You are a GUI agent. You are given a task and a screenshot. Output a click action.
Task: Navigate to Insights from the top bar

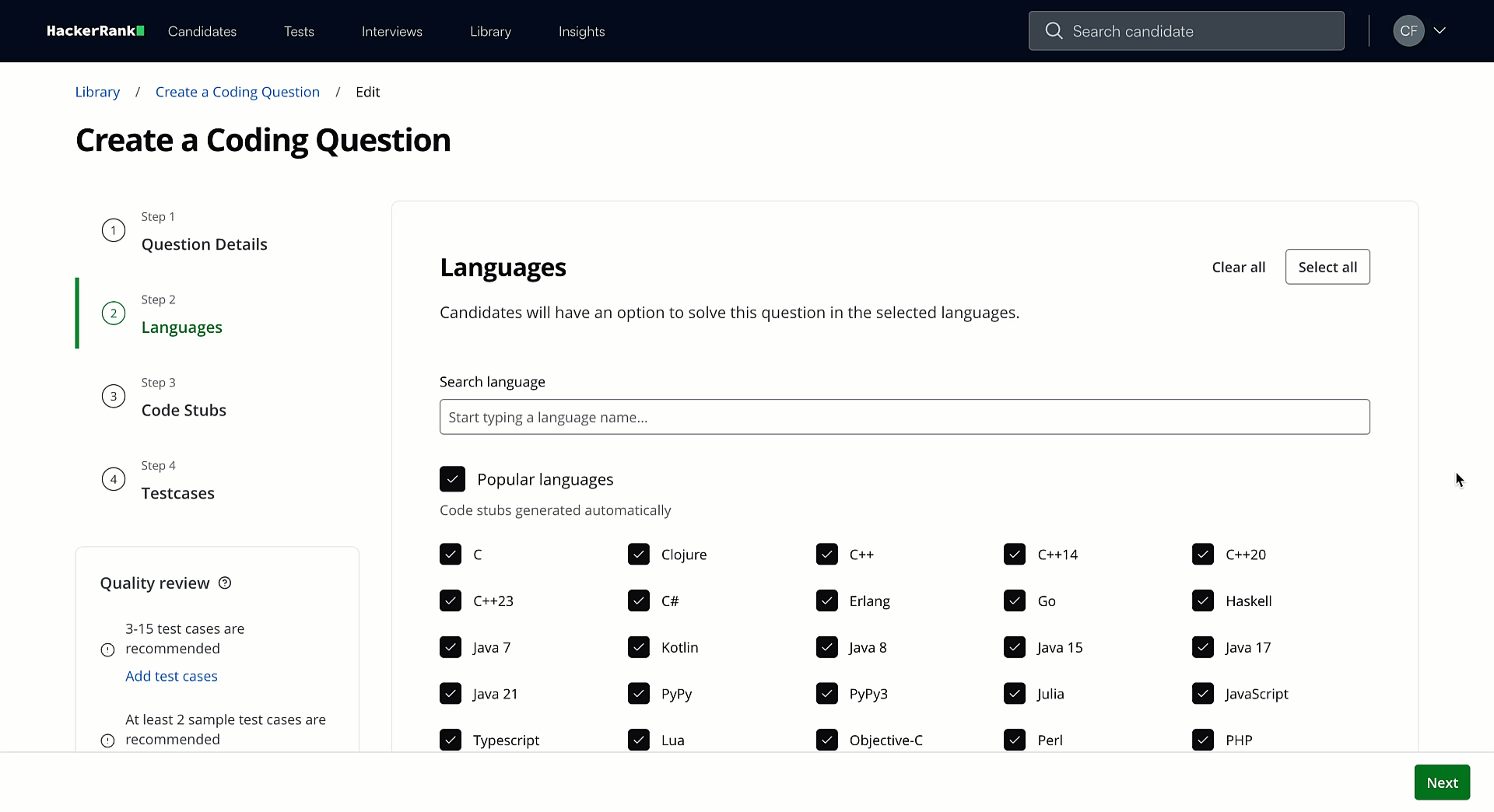[581, 31]
